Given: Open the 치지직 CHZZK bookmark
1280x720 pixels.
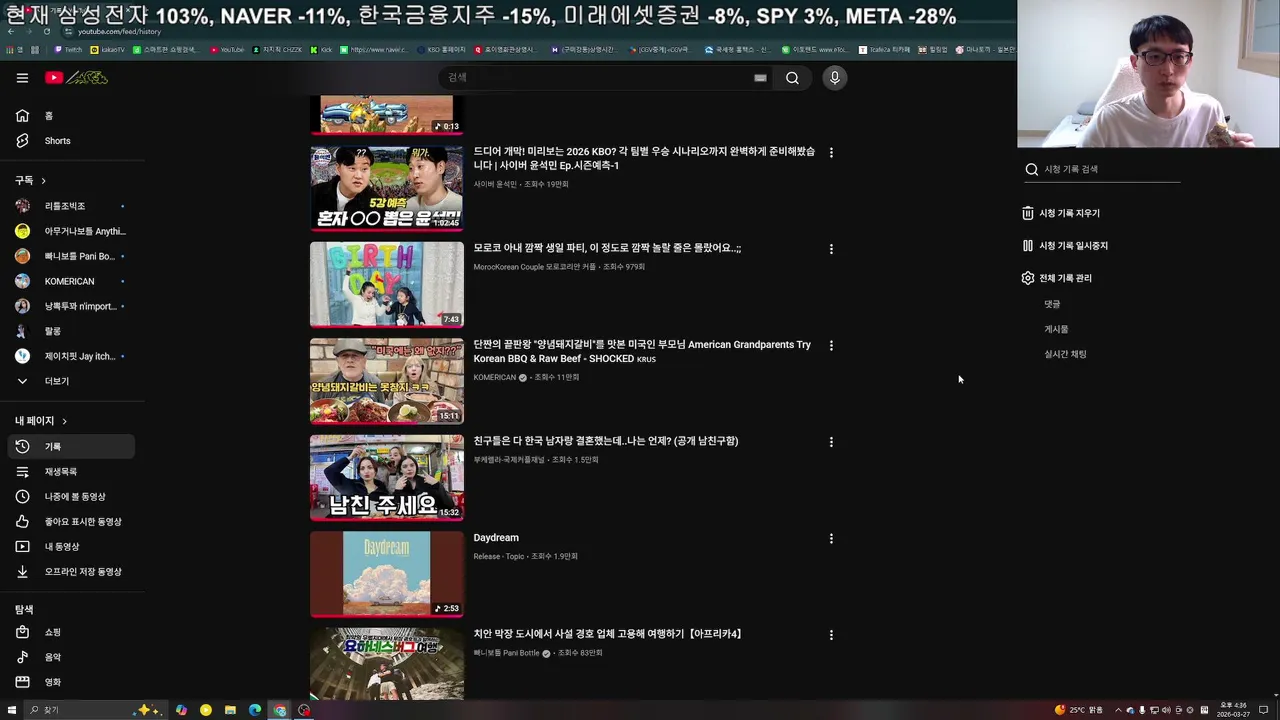Looking at the screenshot, I should [x=278, y=49].
